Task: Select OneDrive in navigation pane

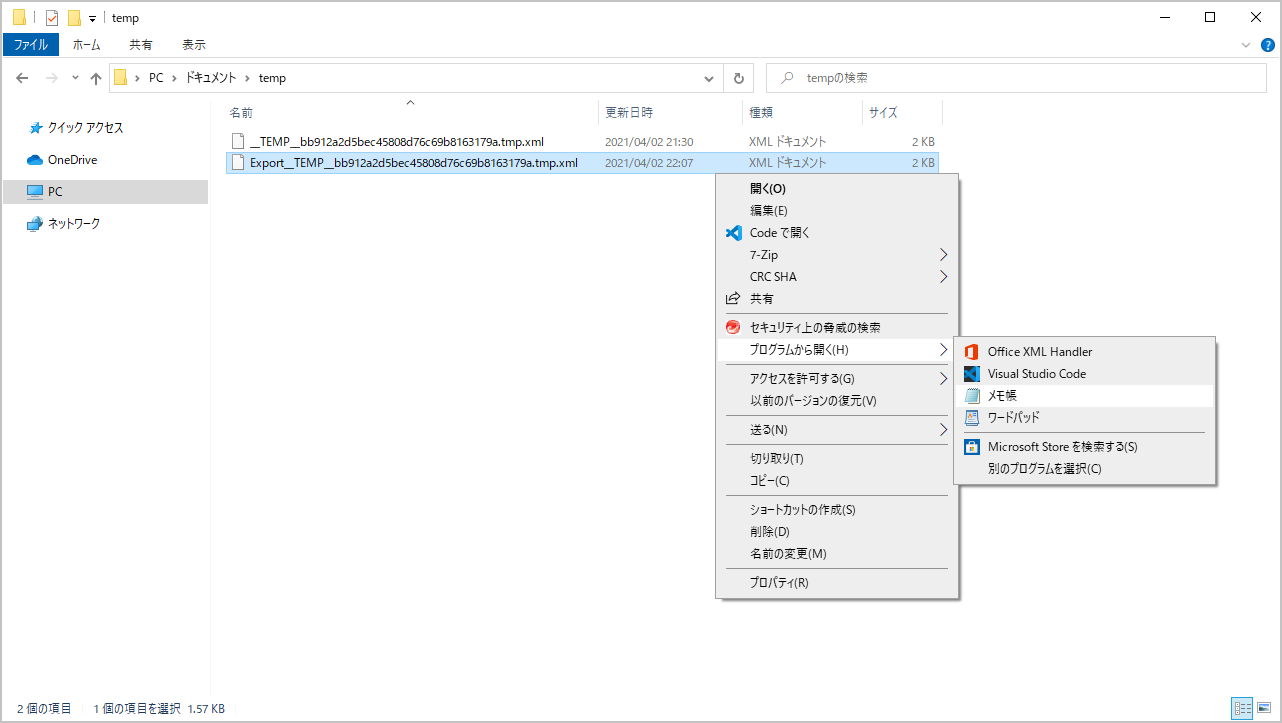Action: point(72,160)
